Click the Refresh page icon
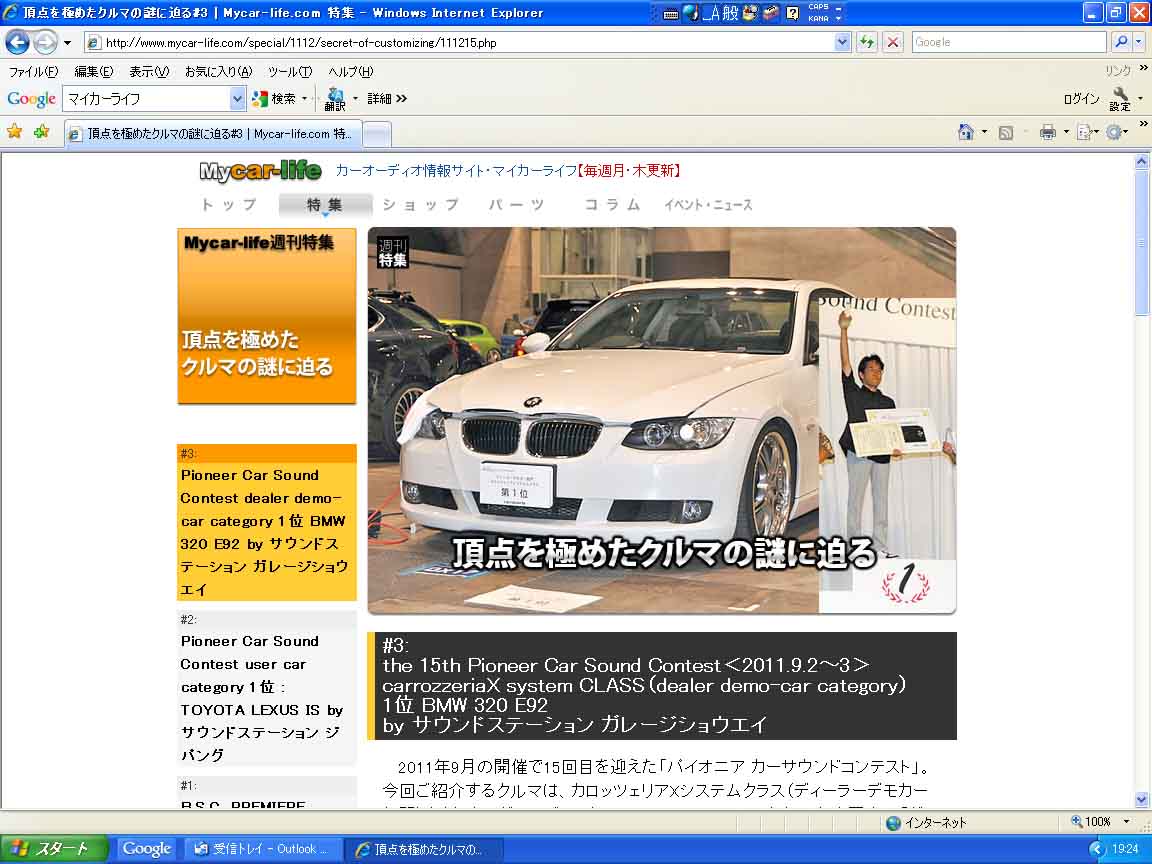 click(x=866, y=42)
